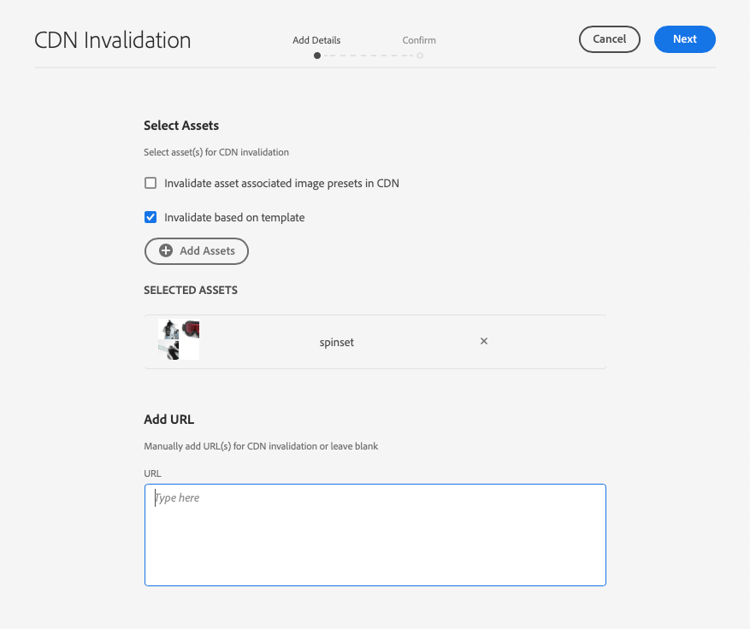Click Invalidate asset associated image presets label
Image resolution: width=750 pixels, height=629 pixels.
[282, 184]
